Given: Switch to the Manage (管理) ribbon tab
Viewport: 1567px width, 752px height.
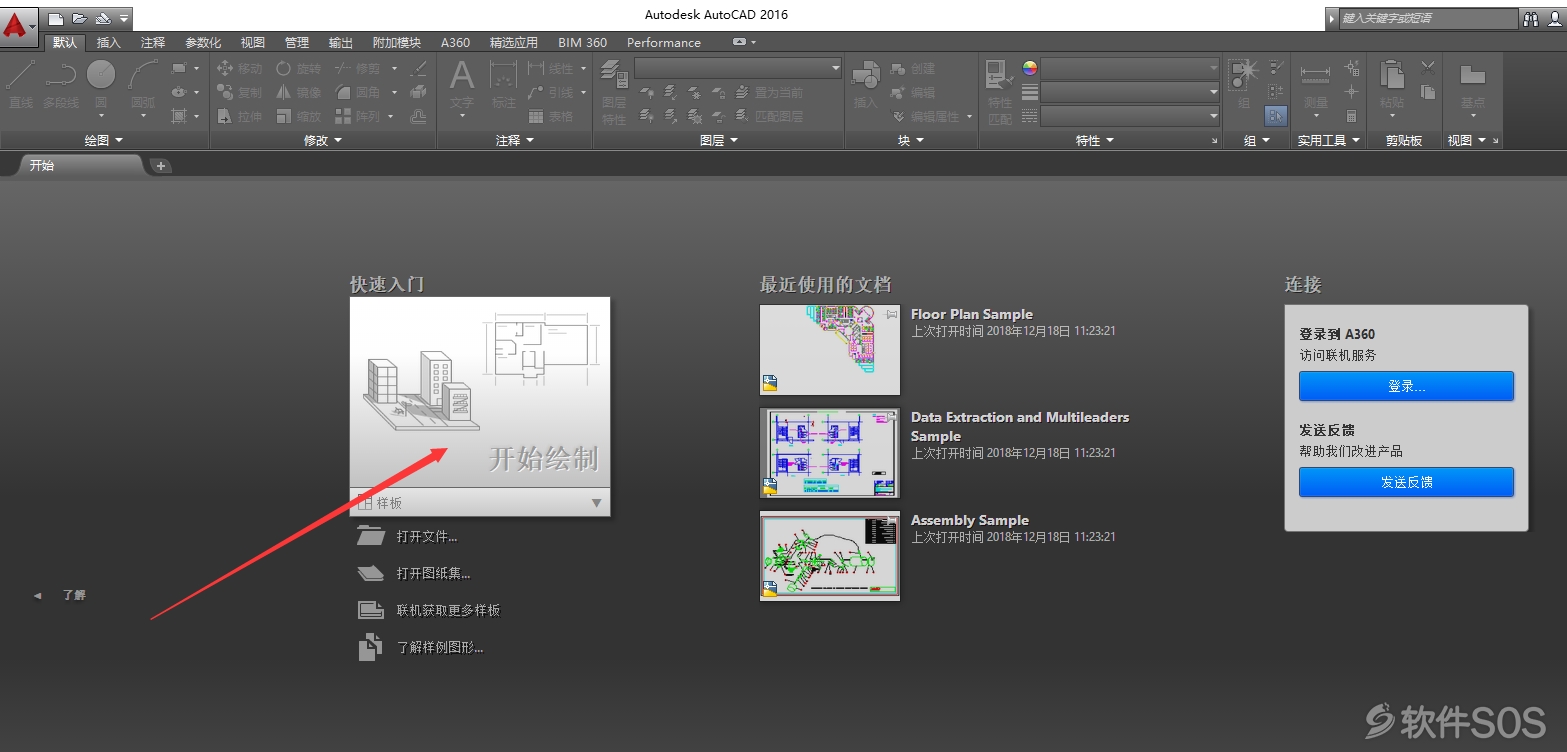Looking at the screenshot, I should [x=297, y=43].
